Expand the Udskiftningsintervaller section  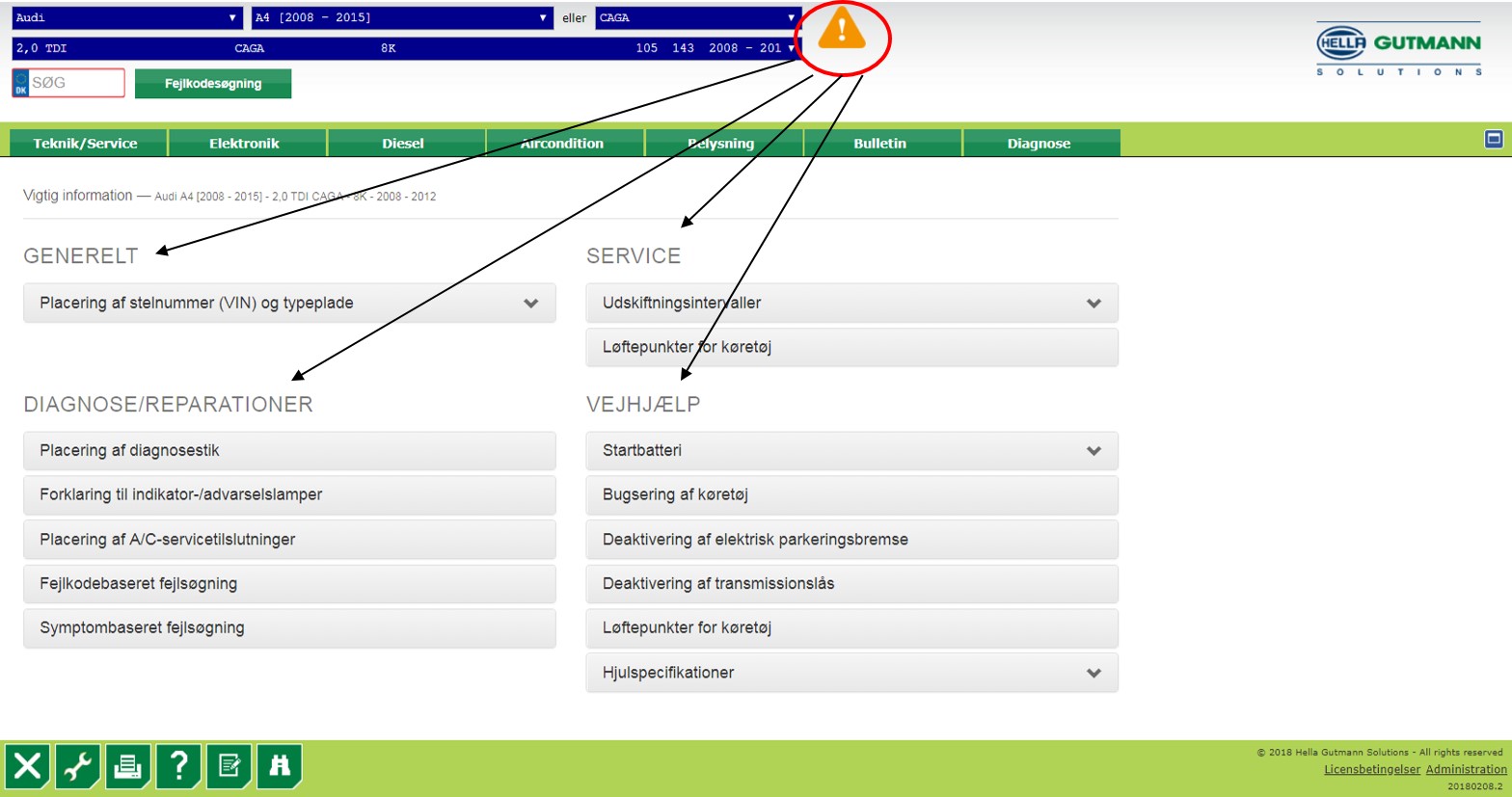851,303
